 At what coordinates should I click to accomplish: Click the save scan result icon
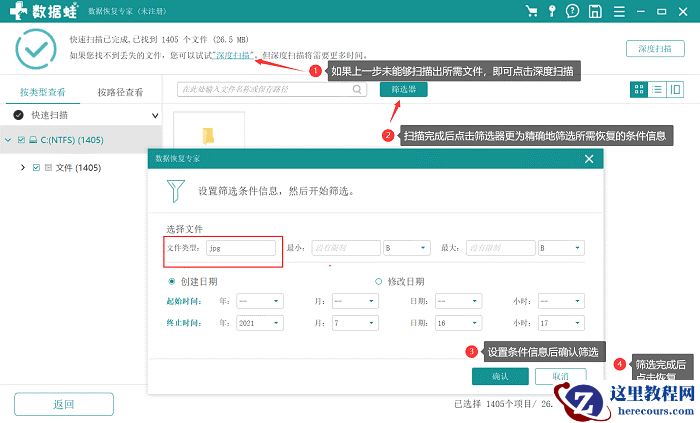595,11
